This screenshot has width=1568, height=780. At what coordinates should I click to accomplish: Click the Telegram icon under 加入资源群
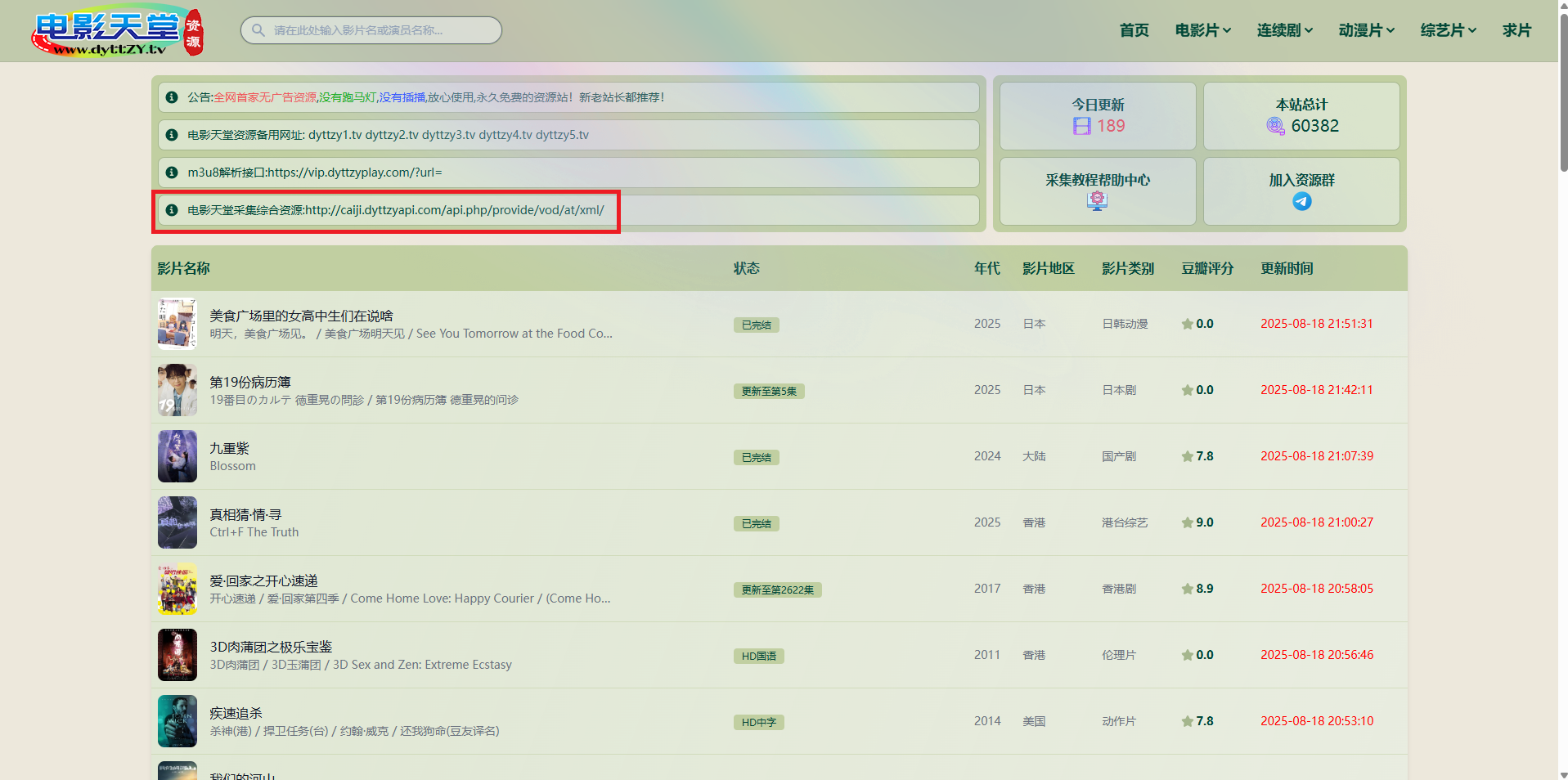click(1302, 201)
